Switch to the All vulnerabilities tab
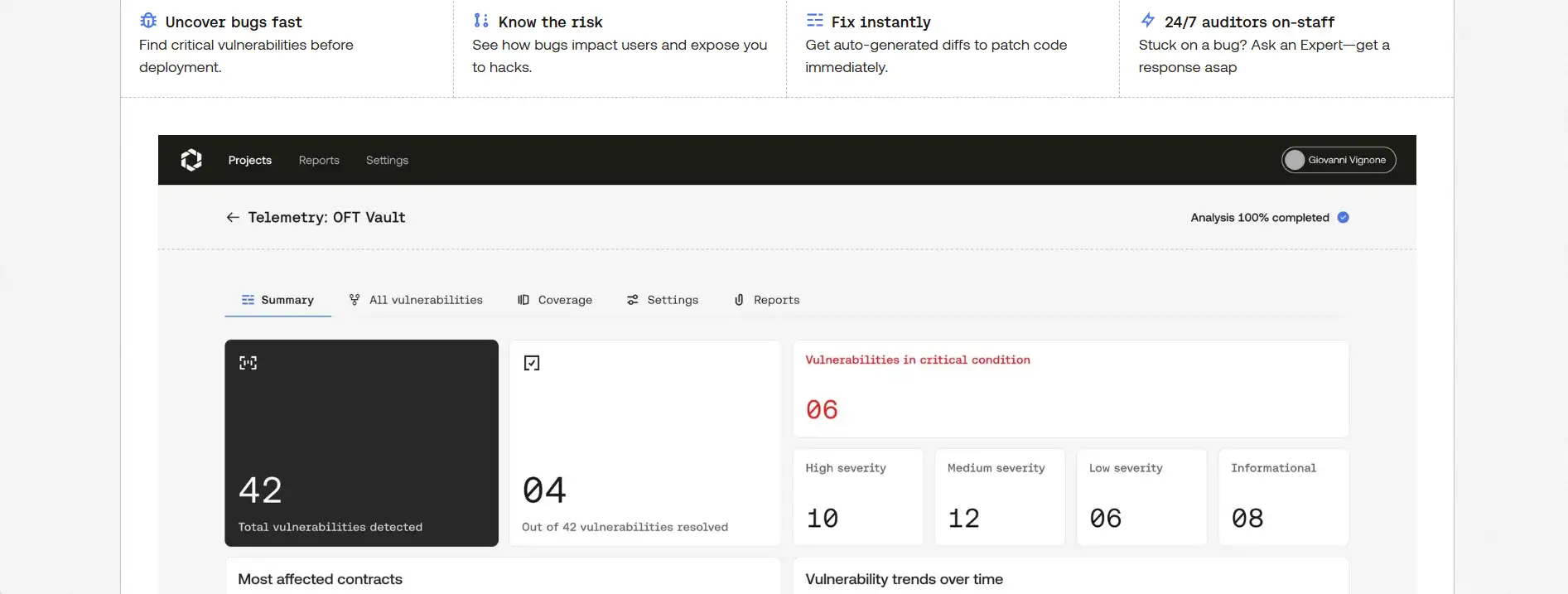Screen dimensions: 1568x594 point(416,300)
